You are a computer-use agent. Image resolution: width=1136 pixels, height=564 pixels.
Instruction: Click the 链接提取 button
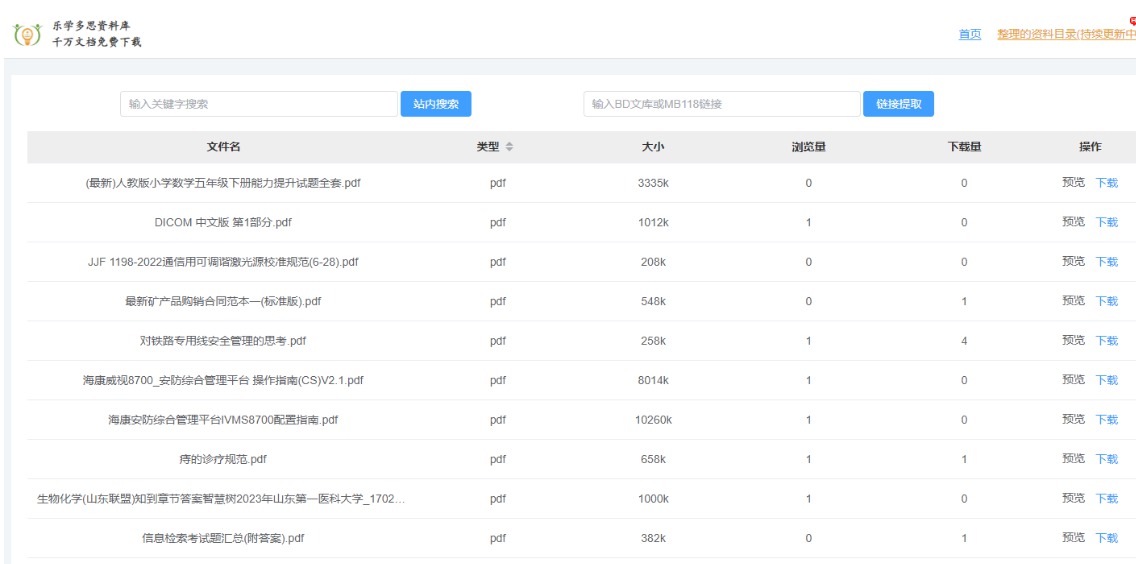tap(898, 104)
